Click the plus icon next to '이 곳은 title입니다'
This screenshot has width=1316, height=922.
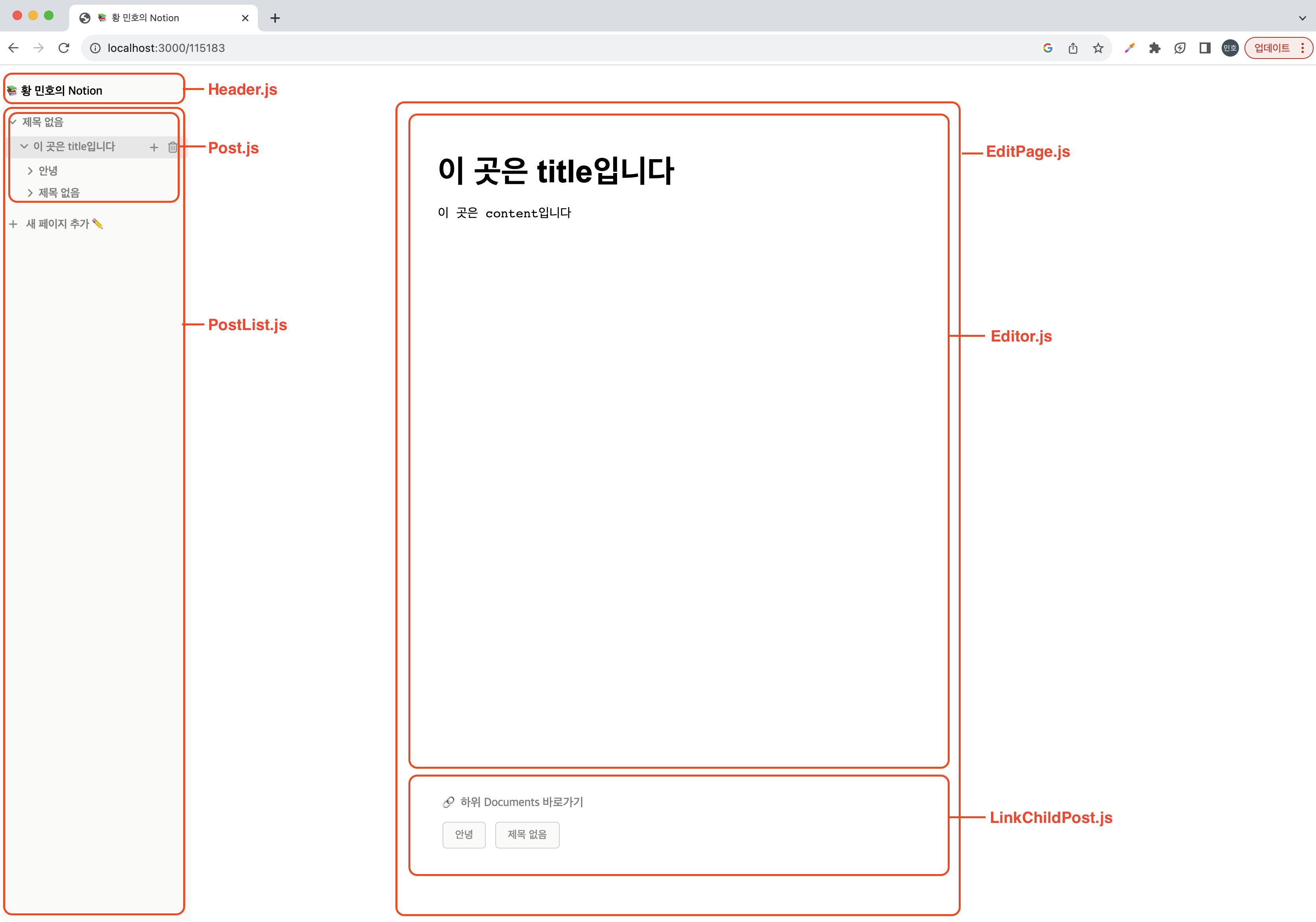(154, 147)
